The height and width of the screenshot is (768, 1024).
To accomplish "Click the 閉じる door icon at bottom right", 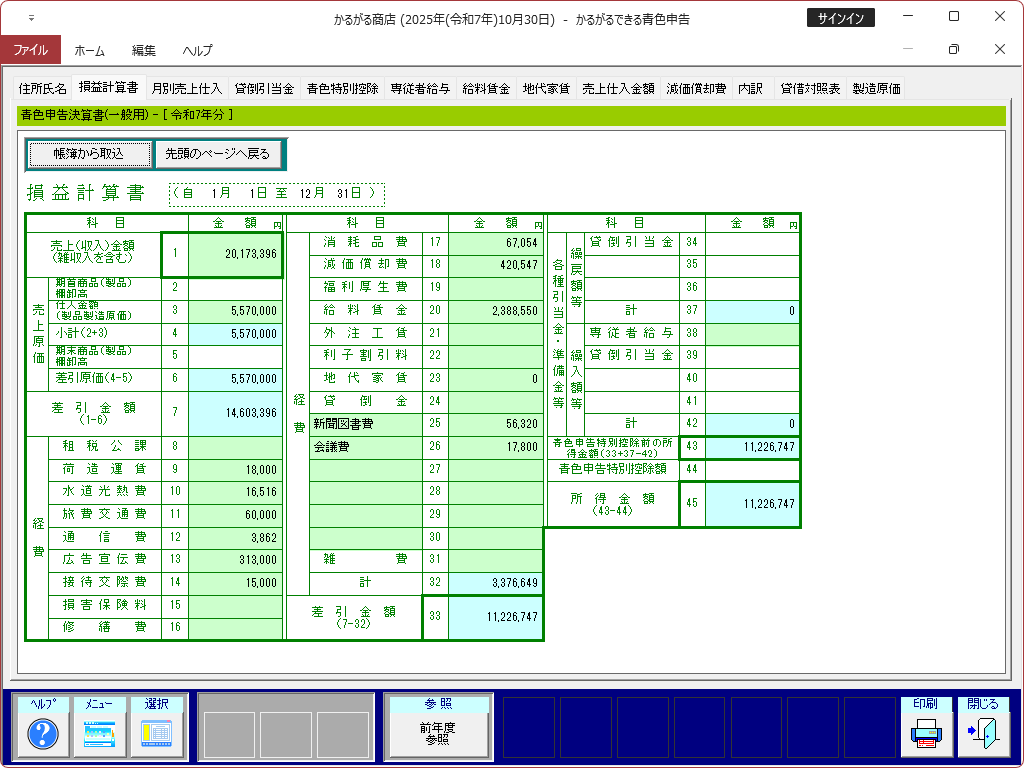I will 983,735.
